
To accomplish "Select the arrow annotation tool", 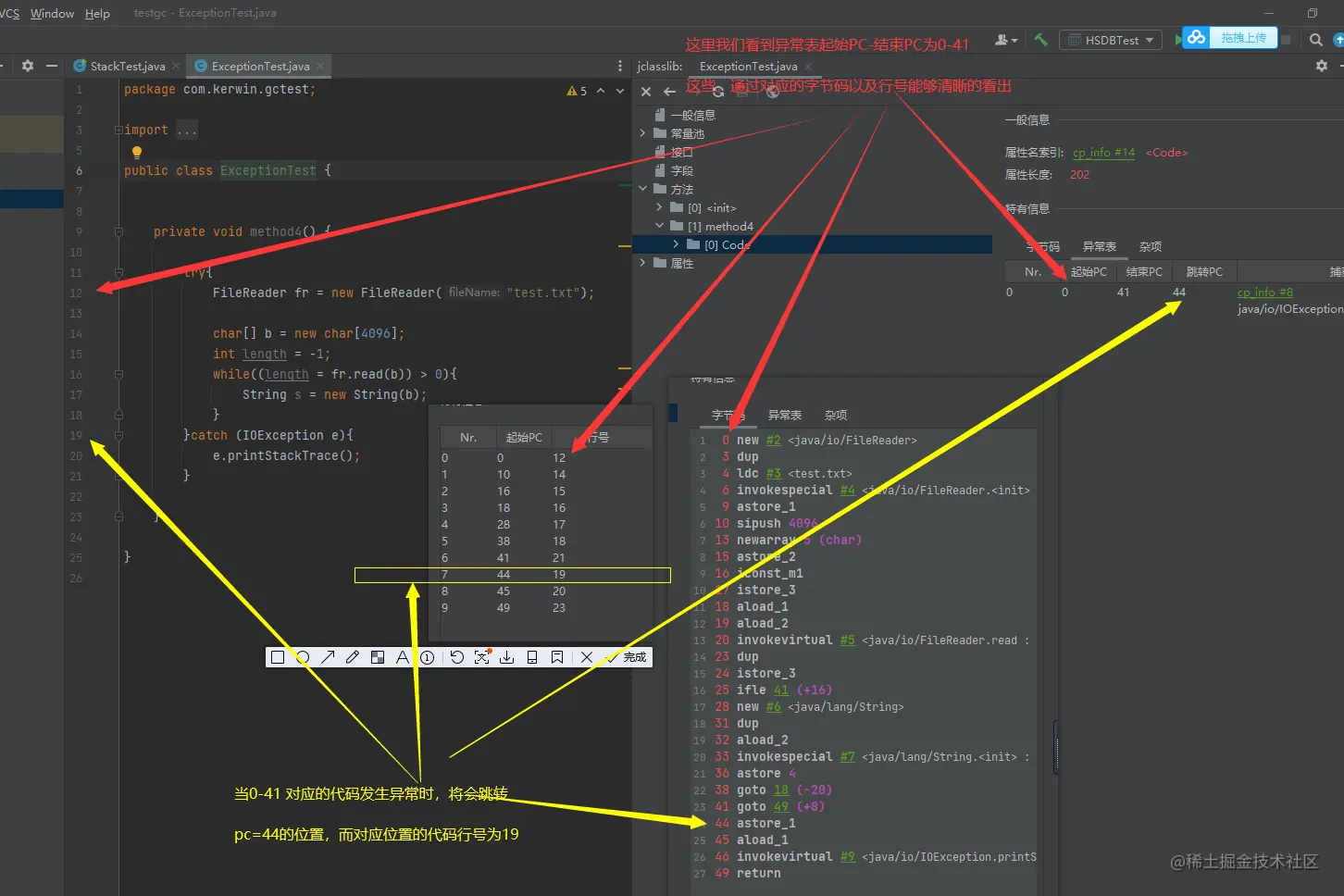I will pyautogui.click(x=328, y=657).
